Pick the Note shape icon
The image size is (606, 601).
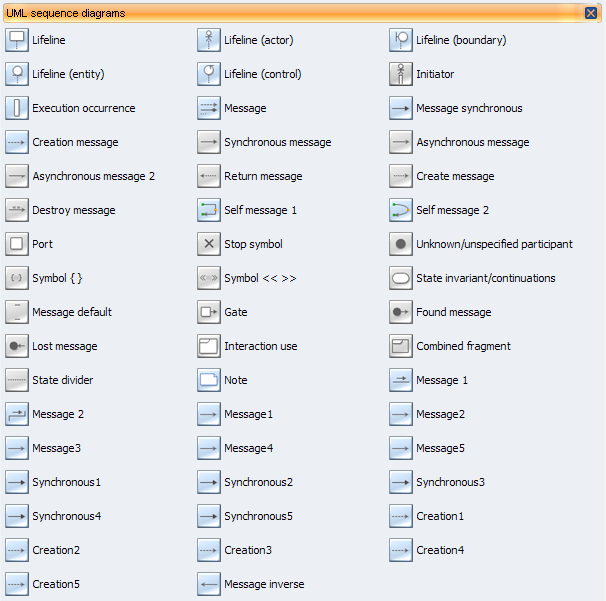click(209, 380)
